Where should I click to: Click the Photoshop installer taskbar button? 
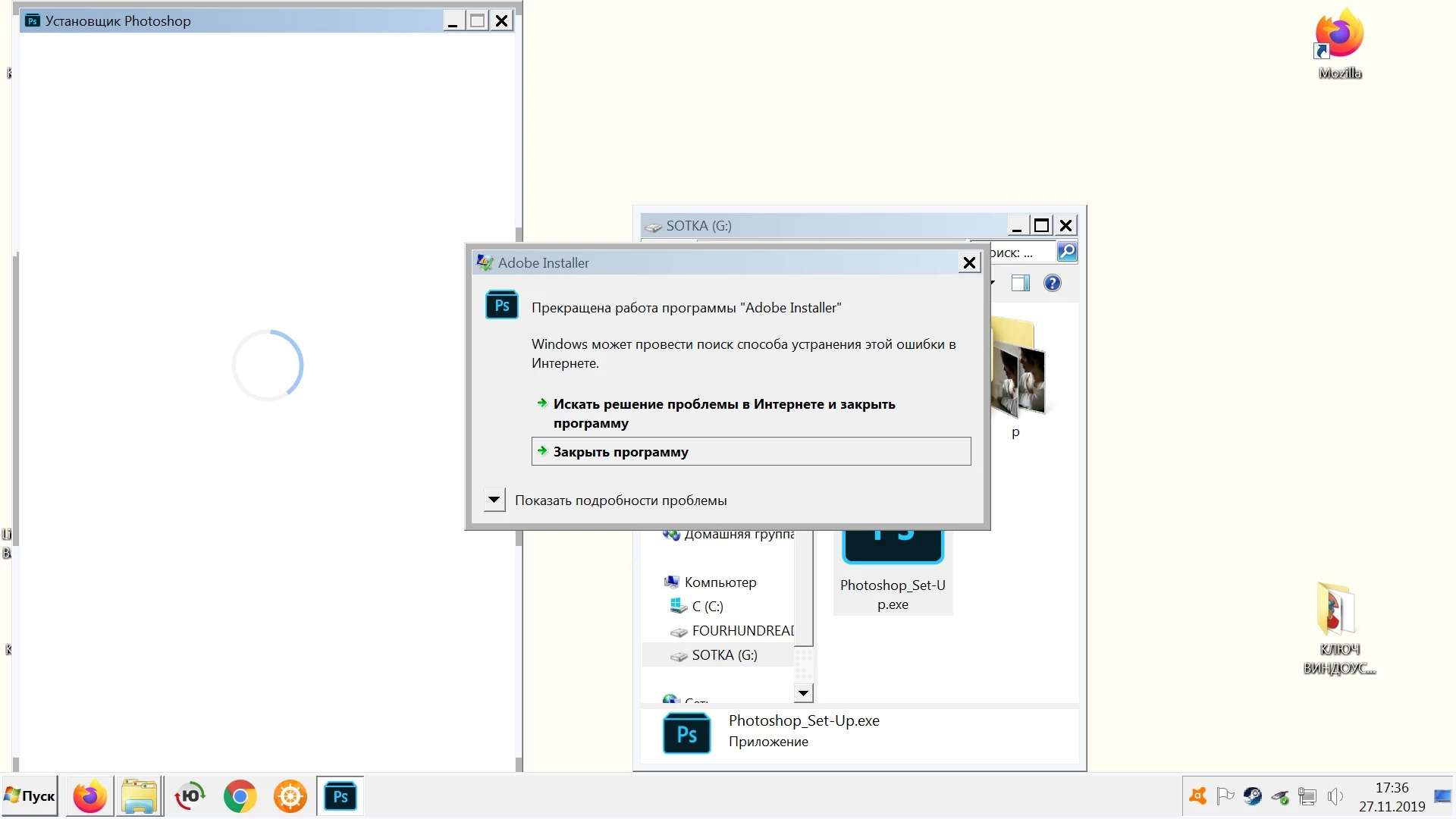pyautogui.click(x=340, y=797)
